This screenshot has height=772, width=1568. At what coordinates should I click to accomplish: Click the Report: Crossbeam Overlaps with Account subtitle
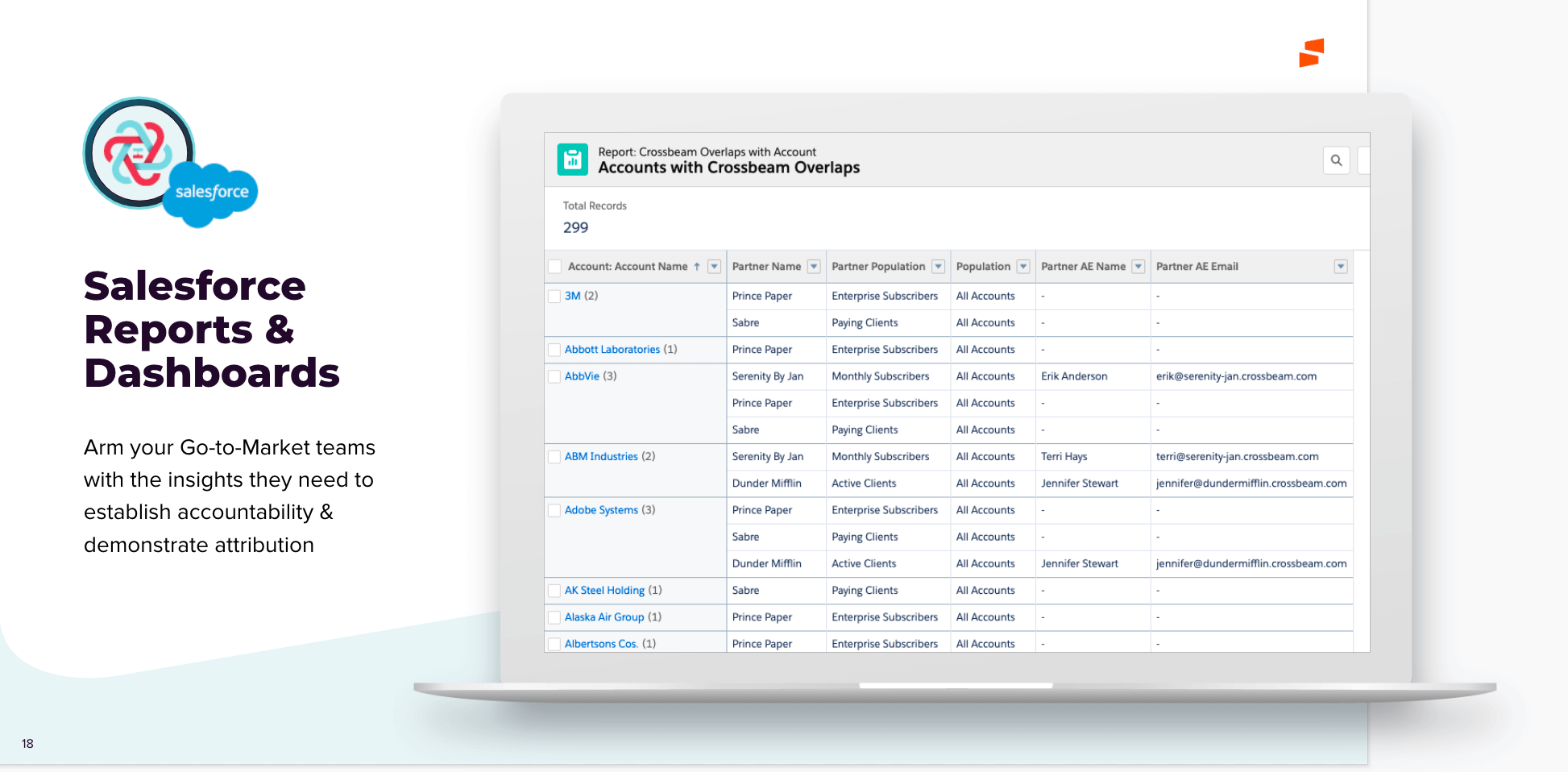click(x=707, y=152)
